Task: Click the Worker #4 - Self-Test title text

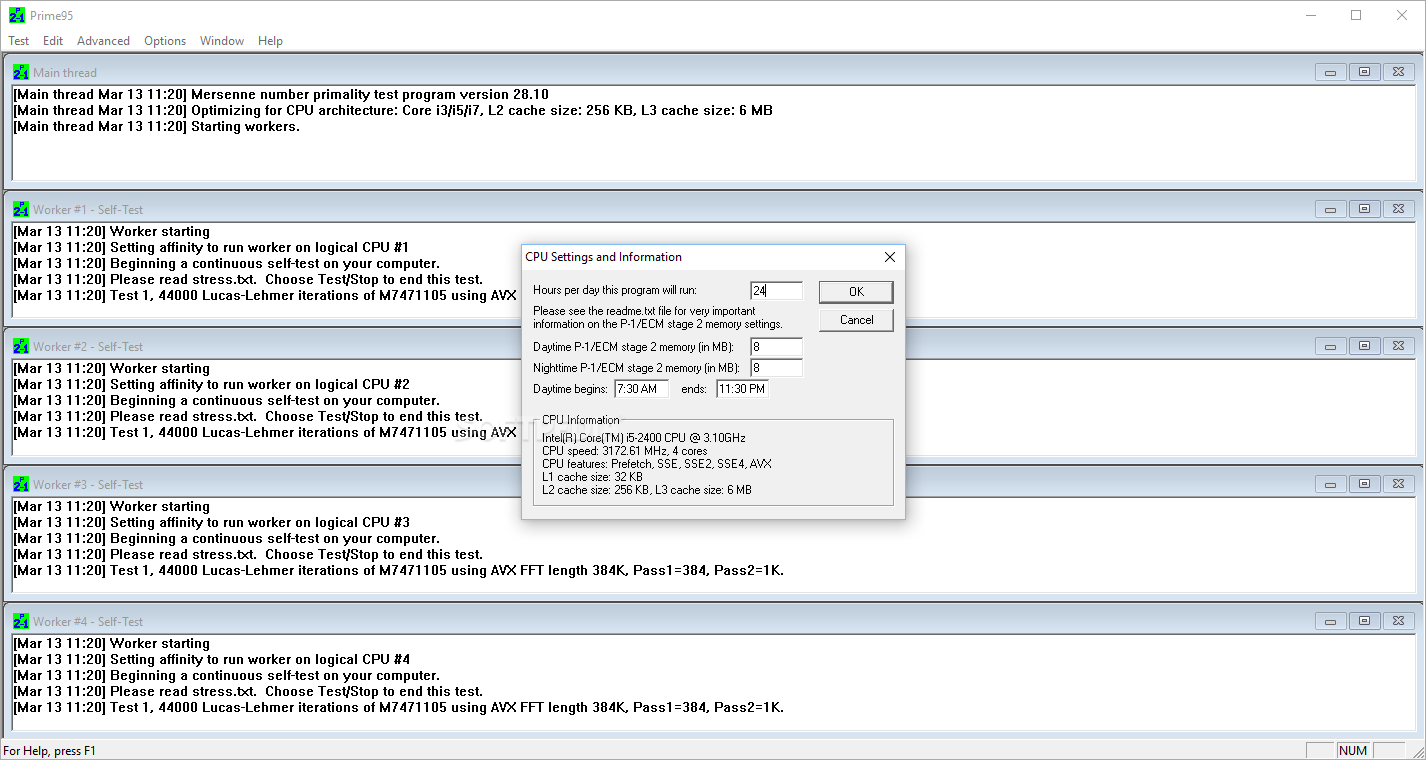Action: tap(88, 622)
